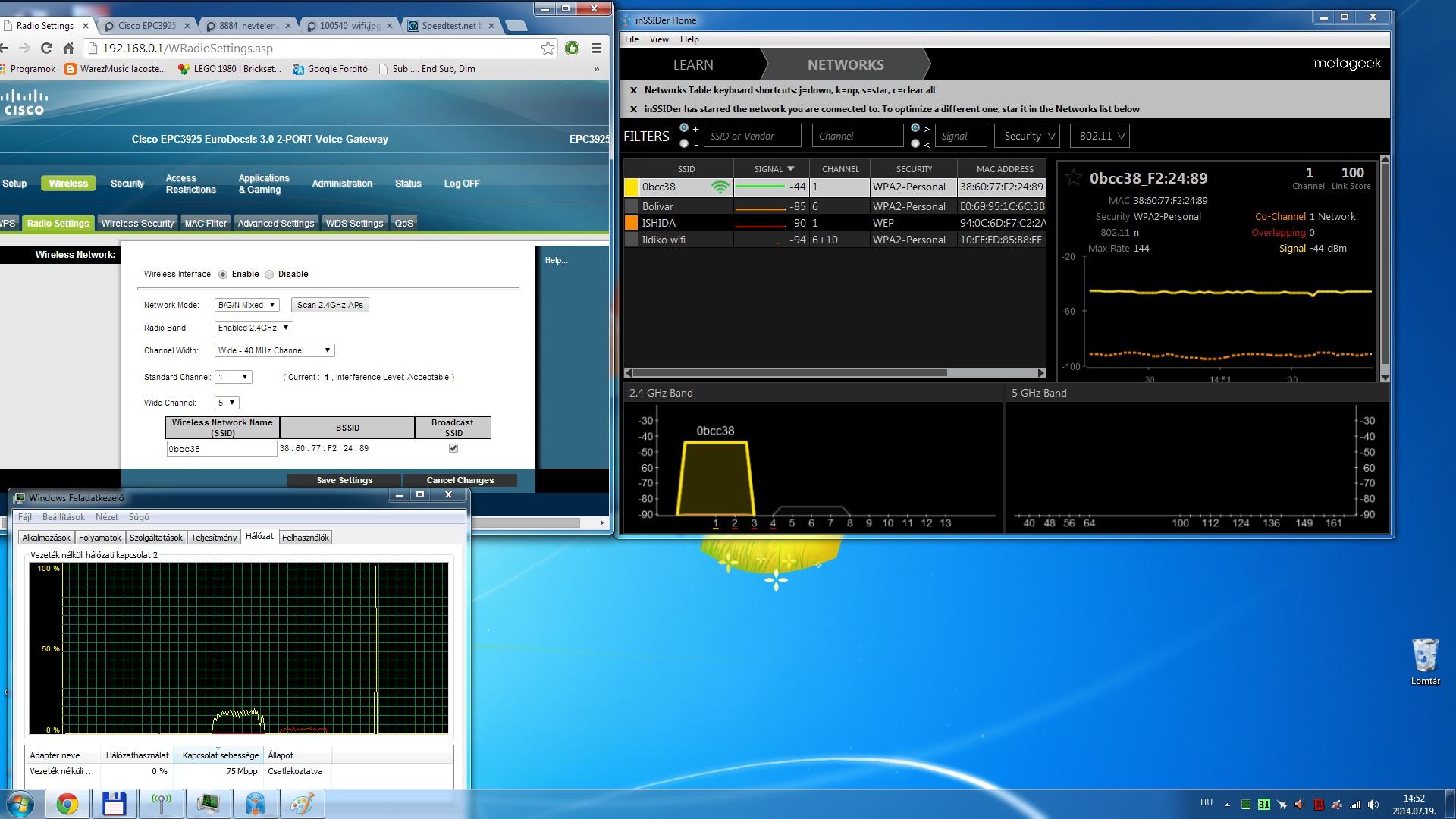Bookmark this page with the star icon

pyautogui.click(x=548, y=49)
